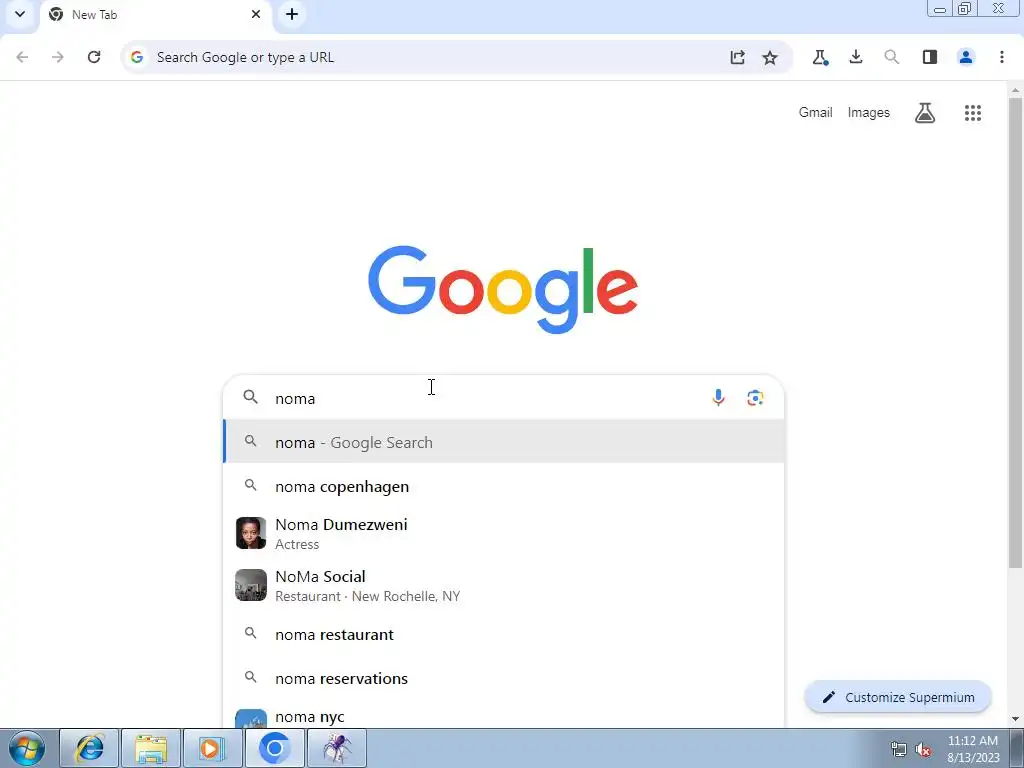Click the muted volume tray icon

point(923,750)
